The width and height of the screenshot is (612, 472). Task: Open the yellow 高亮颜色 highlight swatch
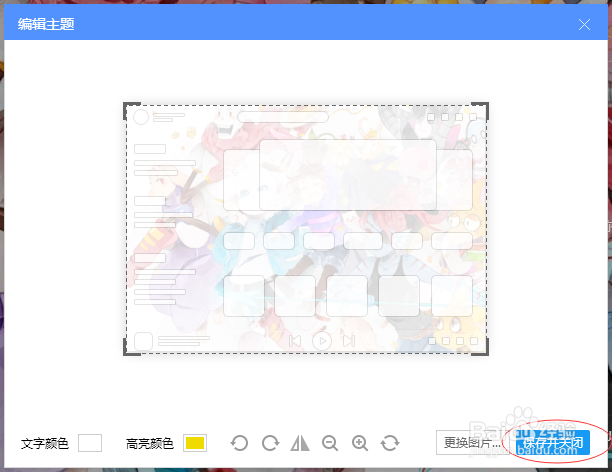click(195, 443)
